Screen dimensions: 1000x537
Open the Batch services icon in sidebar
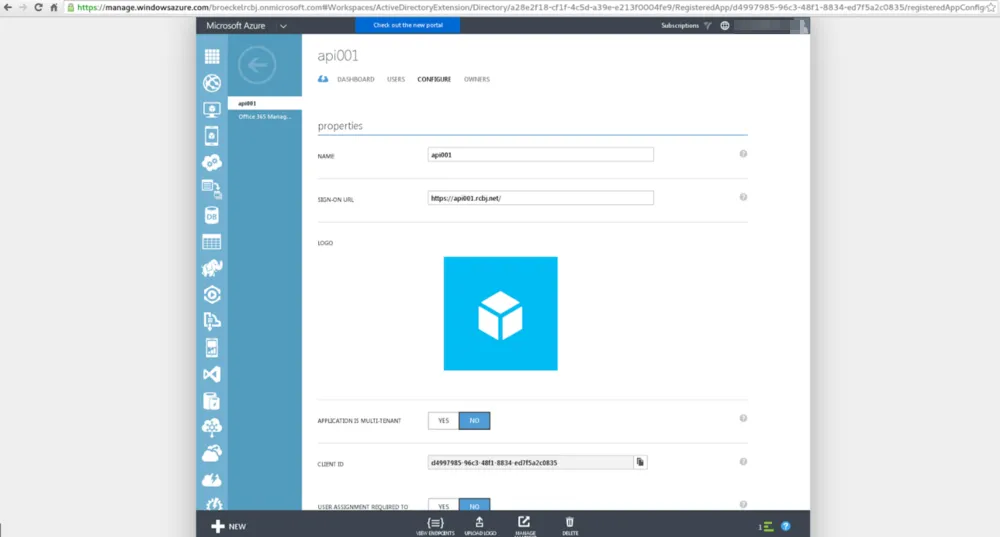212,189
